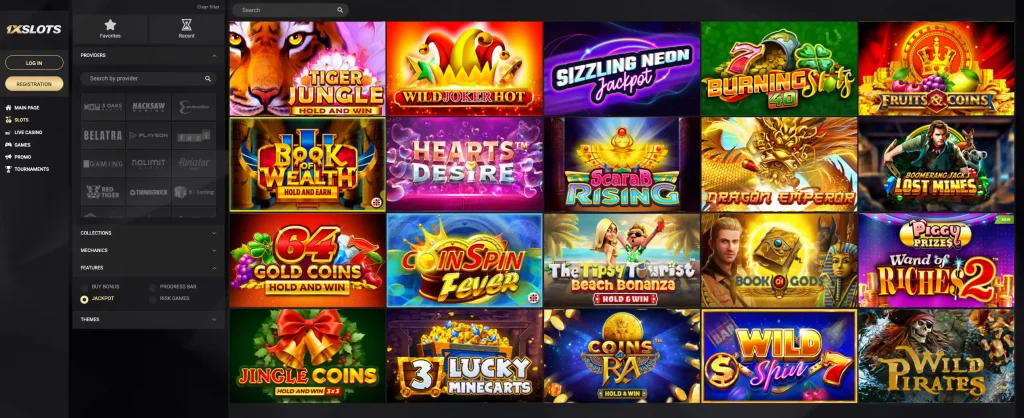Click the 1XSLOTS logo

[x=34, y=29]
